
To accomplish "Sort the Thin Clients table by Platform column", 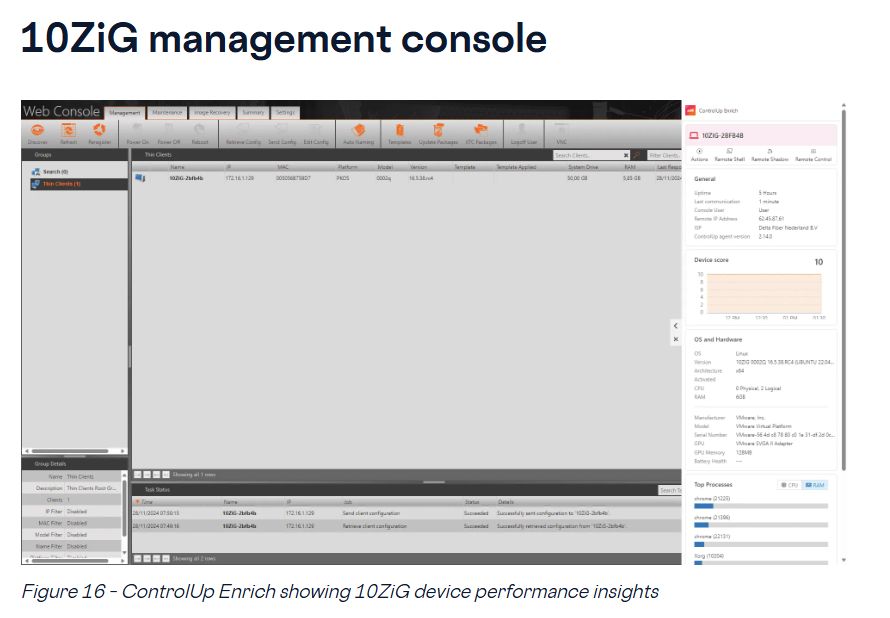I will pos(347,167).
